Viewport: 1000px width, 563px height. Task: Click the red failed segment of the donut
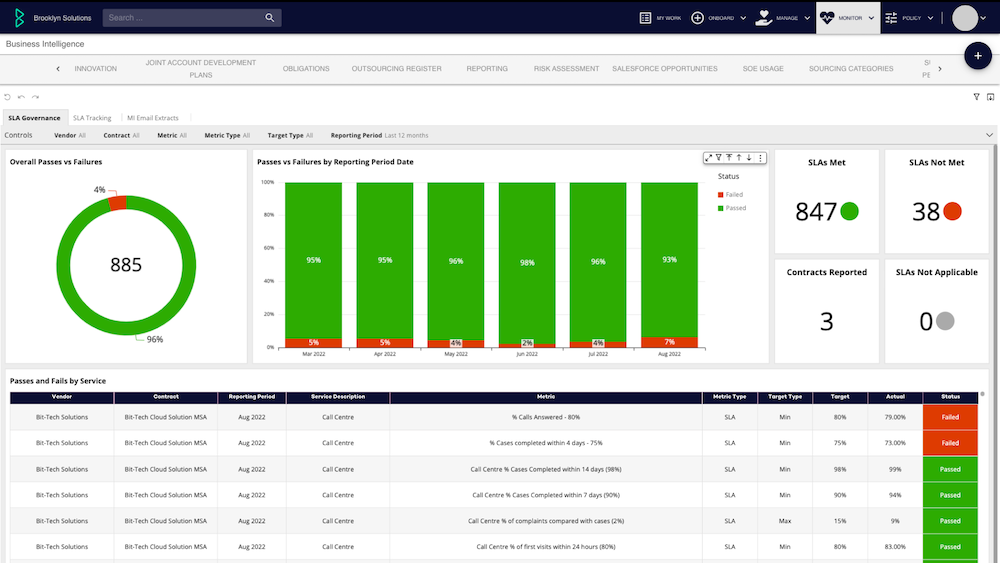[117, 203]
